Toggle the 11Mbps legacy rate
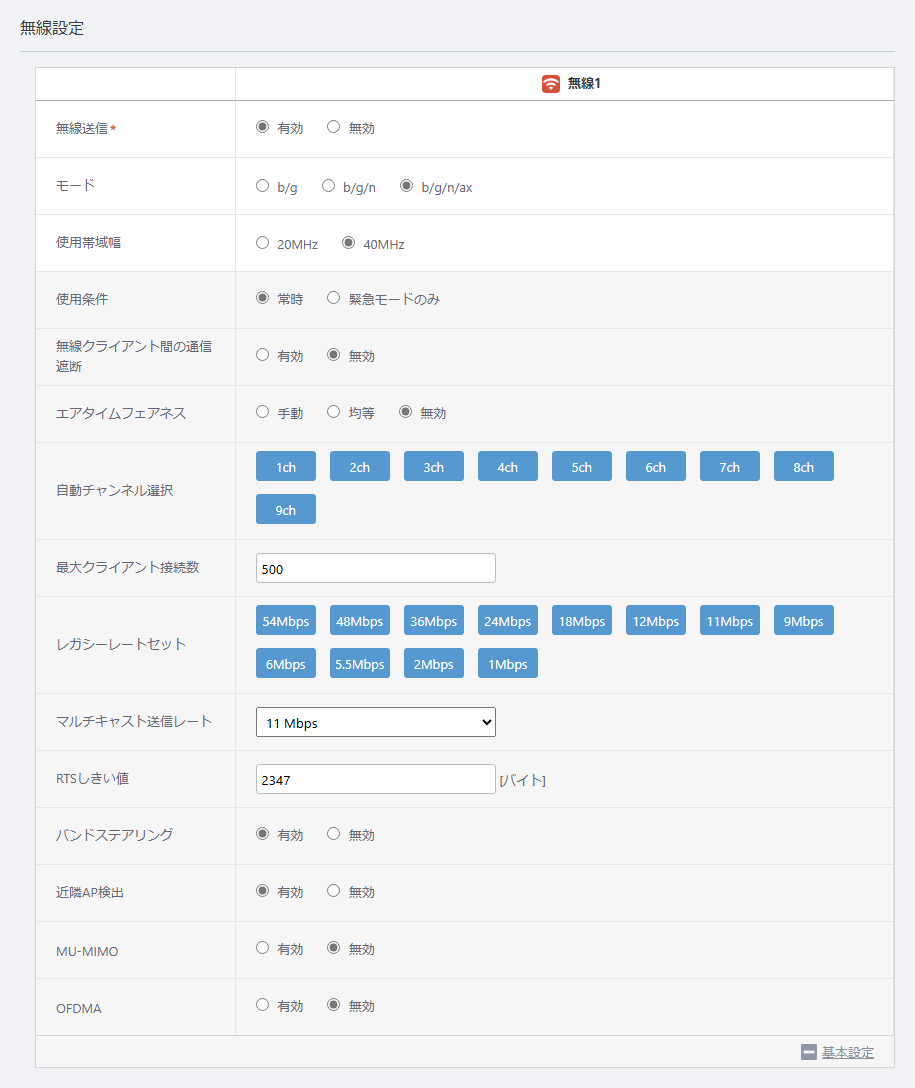This screenshot has width=915, height=1088. pyautogui.click(x=730, y=620)
